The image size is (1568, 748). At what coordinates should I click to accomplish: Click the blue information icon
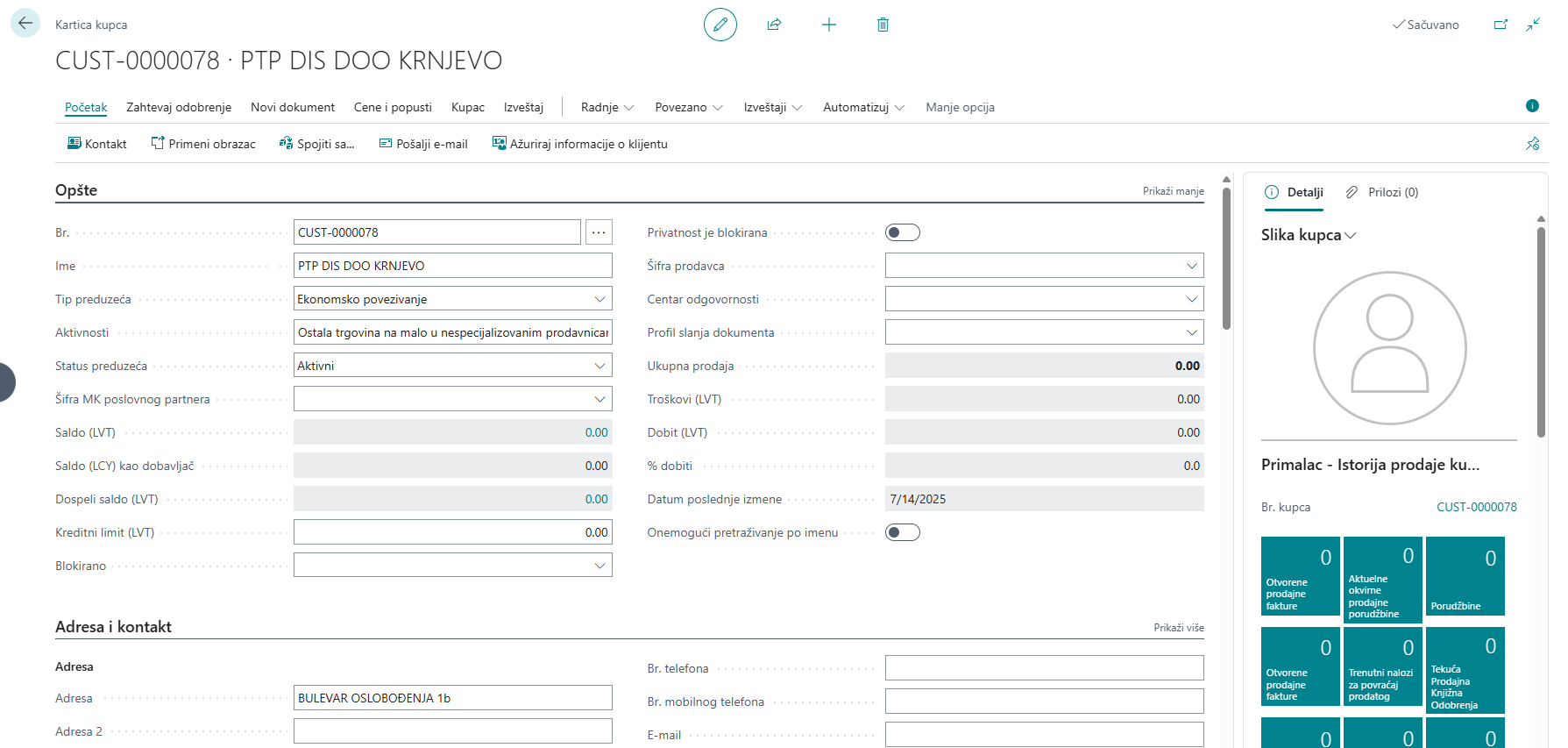(1532, 106)
